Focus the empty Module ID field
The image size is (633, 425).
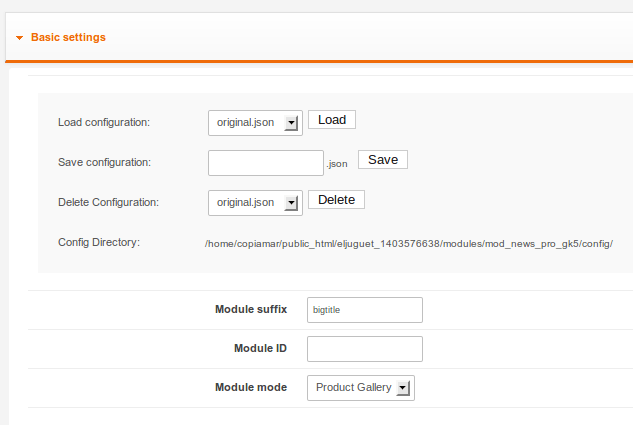pos(365,349)
